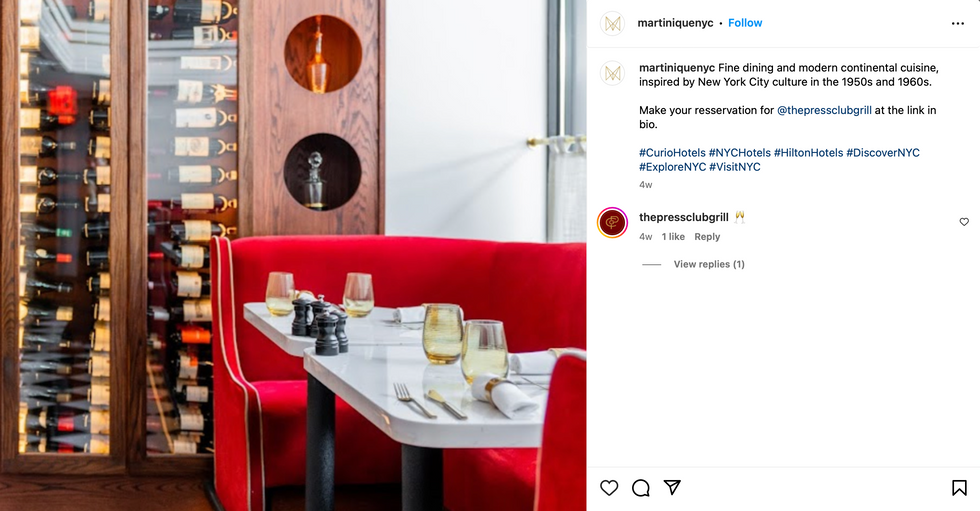Open the #CurioHotels hashtag
The image size is (980, 511).
(x=672, y=153)
